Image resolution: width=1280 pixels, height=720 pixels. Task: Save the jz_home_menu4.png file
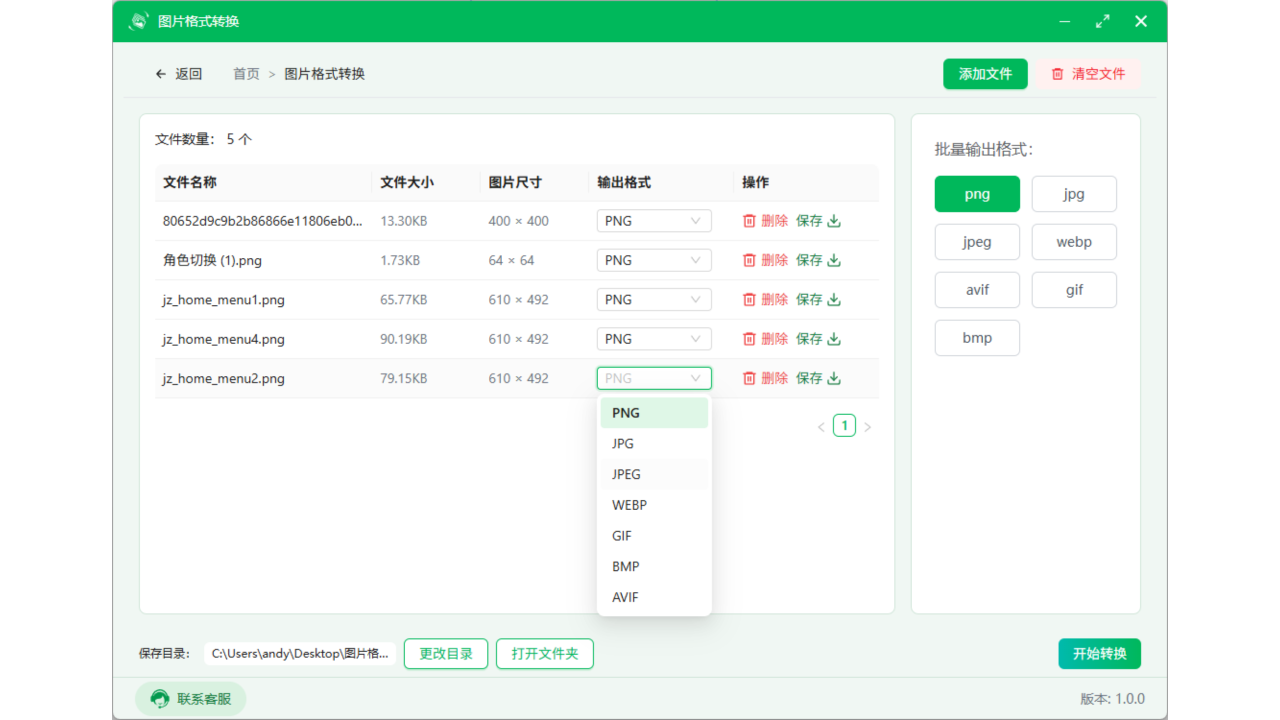(818, 339)
